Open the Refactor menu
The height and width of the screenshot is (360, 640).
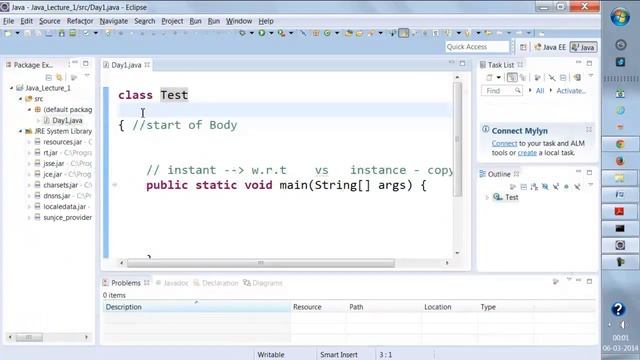click(x=80, y=21)
